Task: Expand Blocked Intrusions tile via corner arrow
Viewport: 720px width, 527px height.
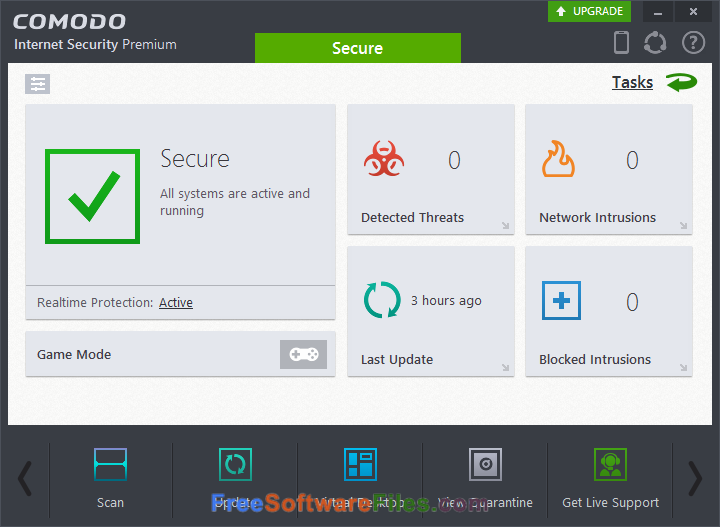Action: pos(684,367)
